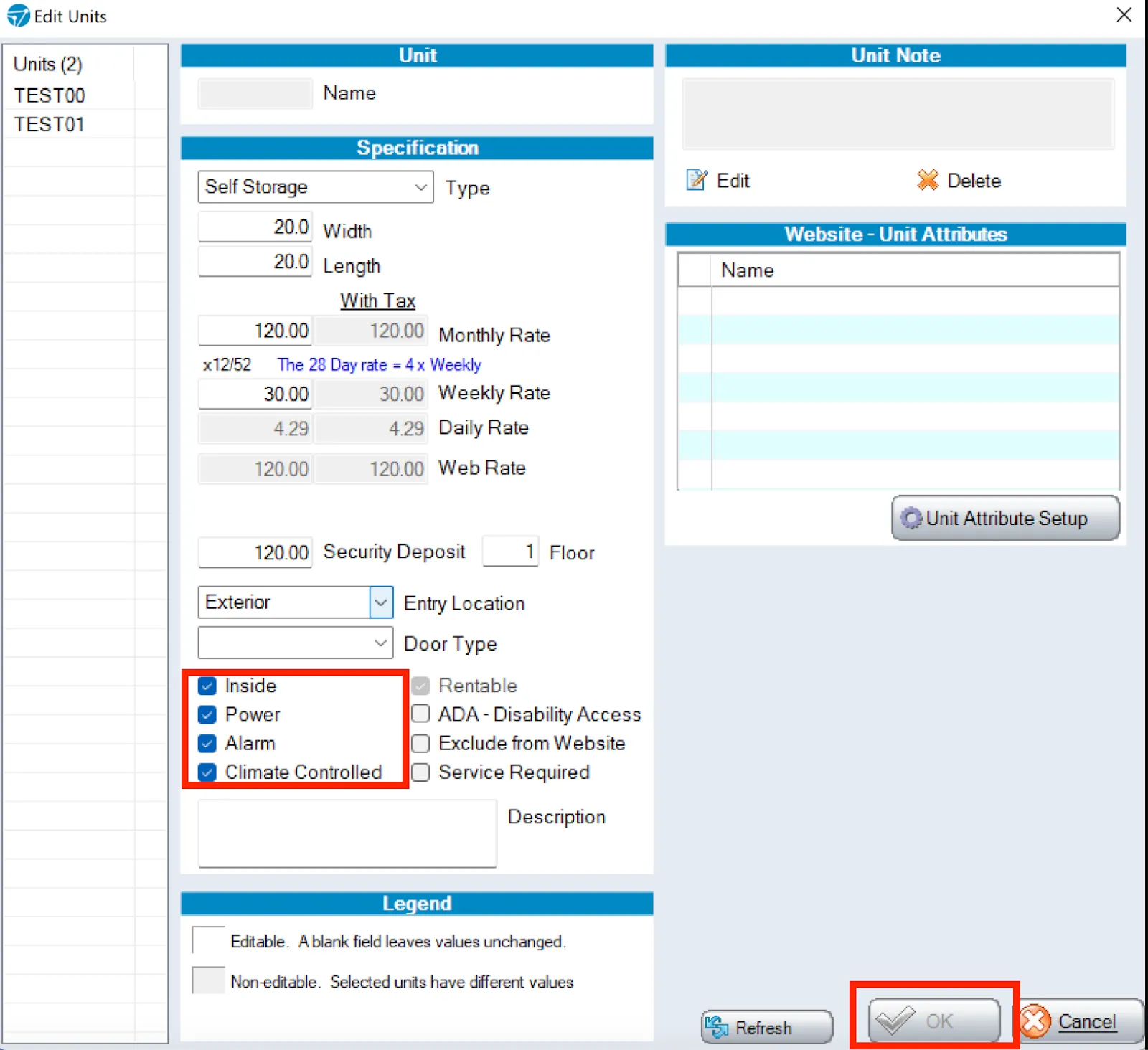Viewport: 1148px width, 1050px height.
Task: Click the Description text box
Action: (x=347, y=833)
